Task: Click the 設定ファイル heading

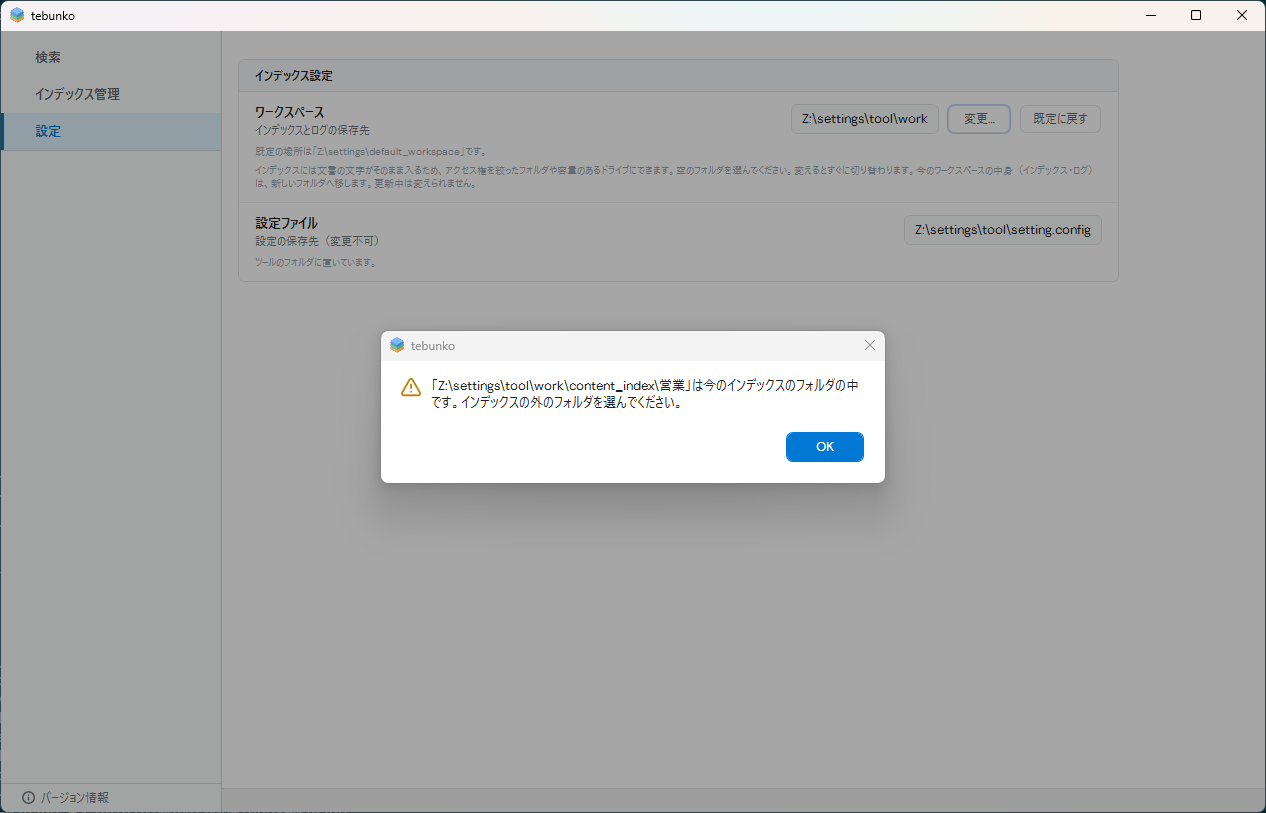Action: click(x=286, y=223)
